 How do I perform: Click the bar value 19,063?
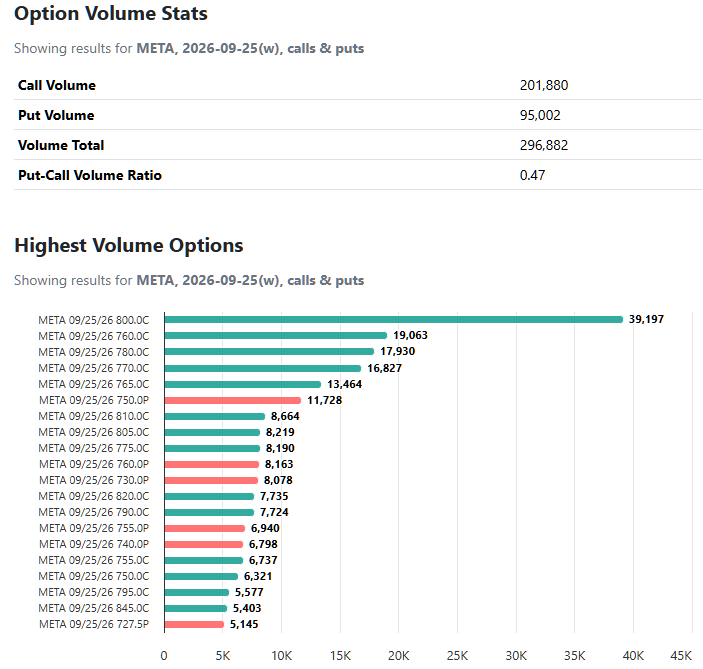[410, 335]
